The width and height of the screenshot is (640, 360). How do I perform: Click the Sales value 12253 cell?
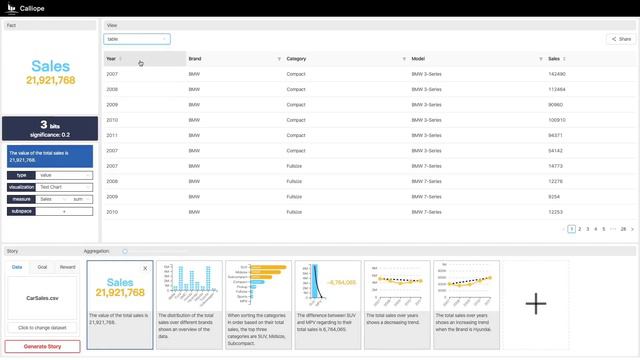(556, 212)
